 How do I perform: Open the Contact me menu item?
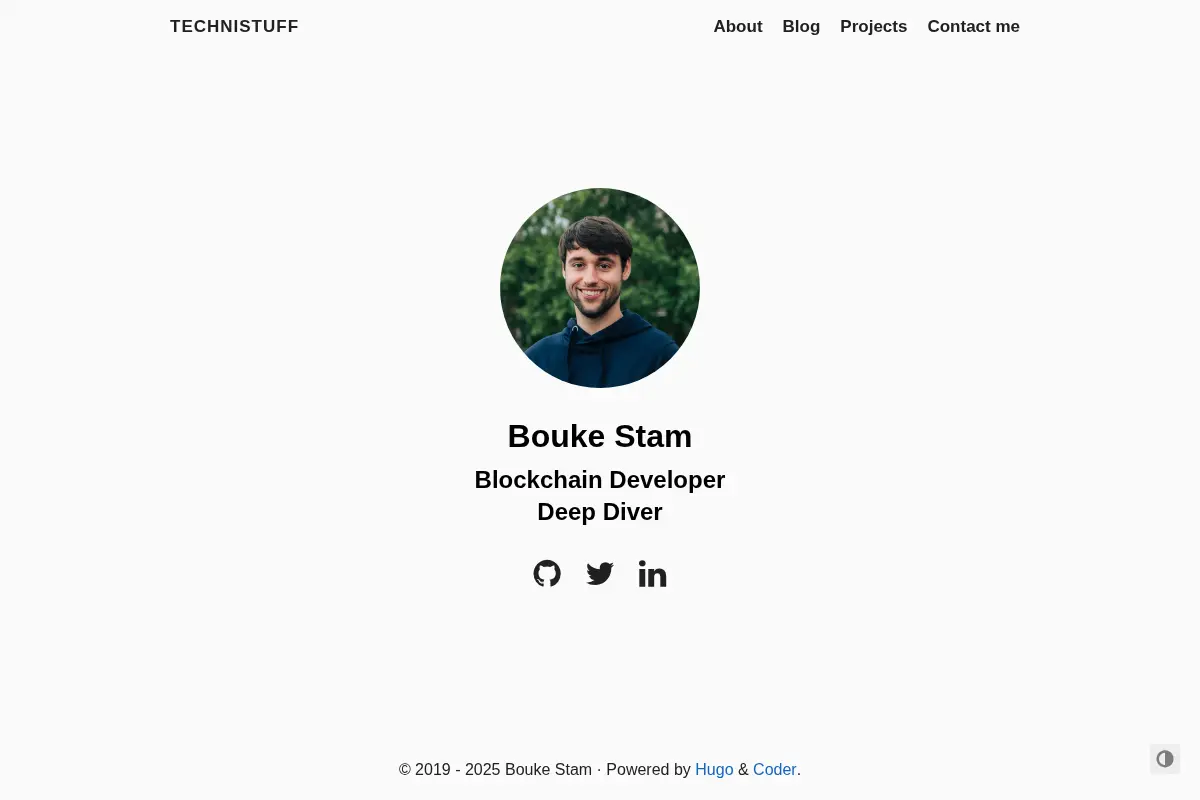[973, 27]
